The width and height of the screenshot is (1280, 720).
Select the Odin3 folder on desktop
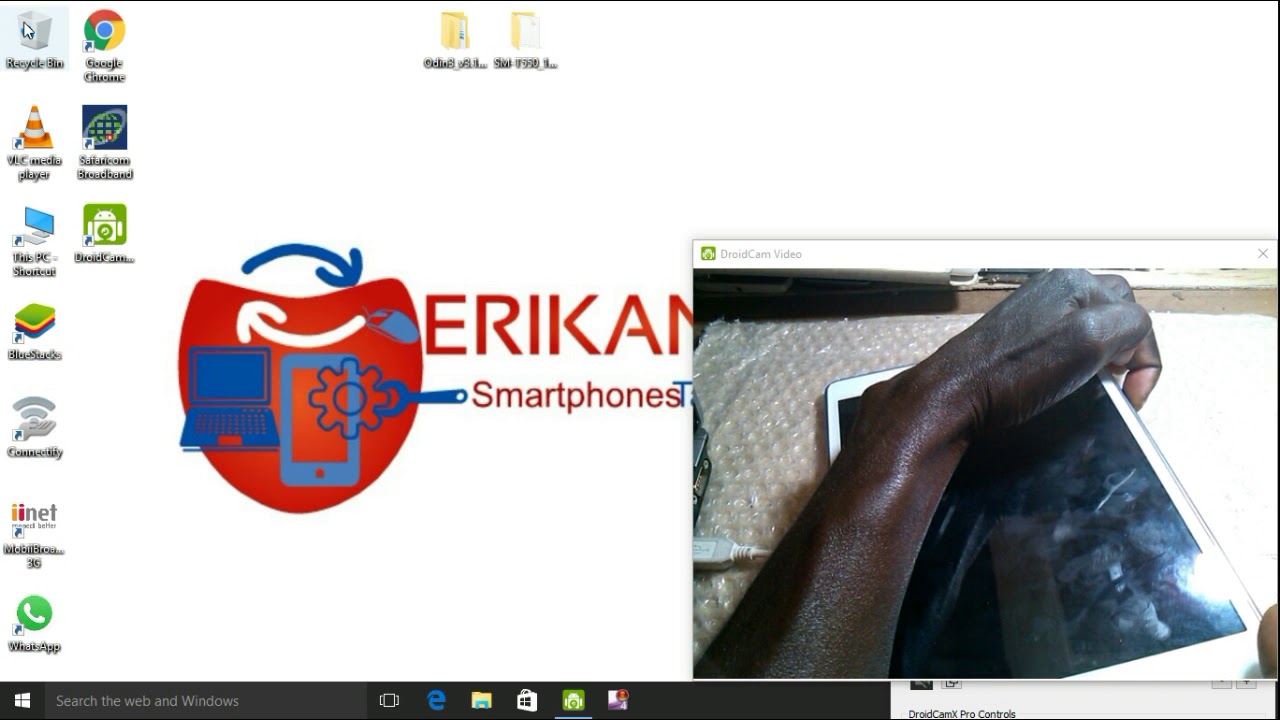click(x=455, y=40)
